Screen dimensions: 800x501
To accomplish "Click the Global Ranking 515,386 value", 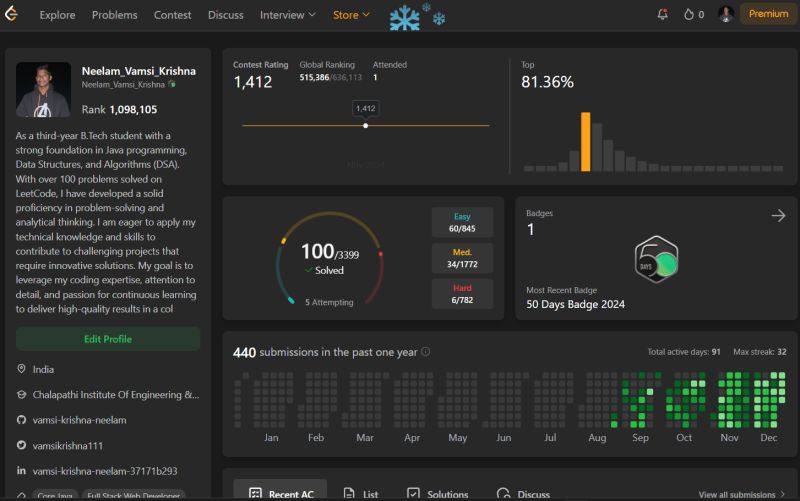I will coord(314,77).
